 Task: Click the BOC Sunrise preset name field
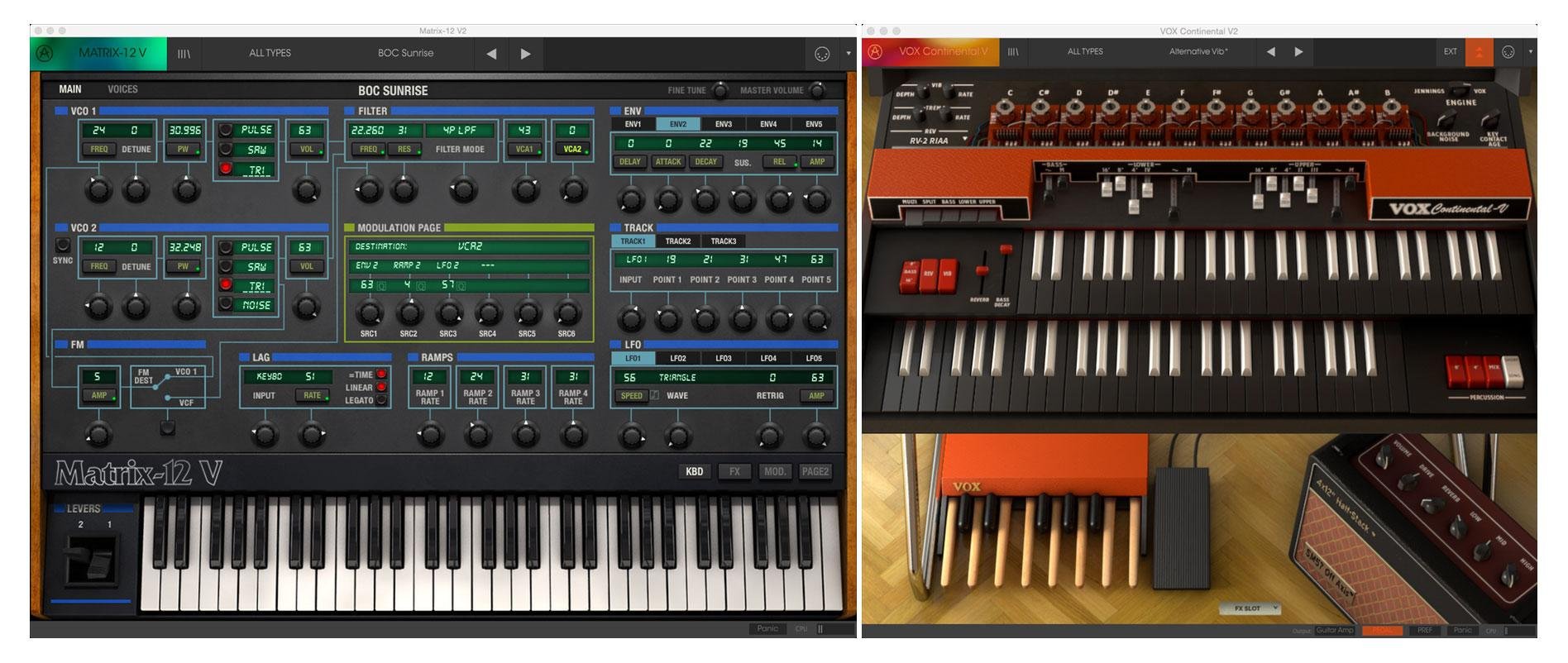[x=405, y=54]
